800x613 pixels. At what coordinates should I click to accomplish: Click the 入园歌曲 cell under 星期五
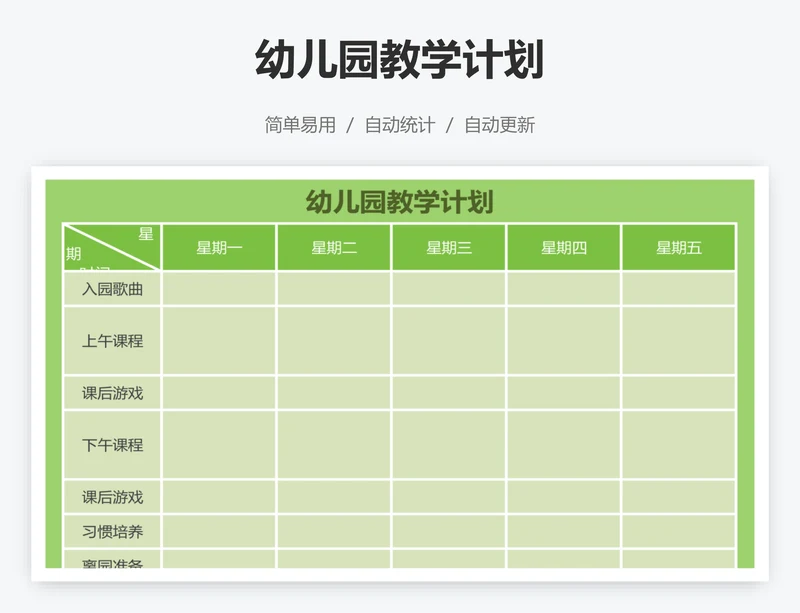click(679, 289)
